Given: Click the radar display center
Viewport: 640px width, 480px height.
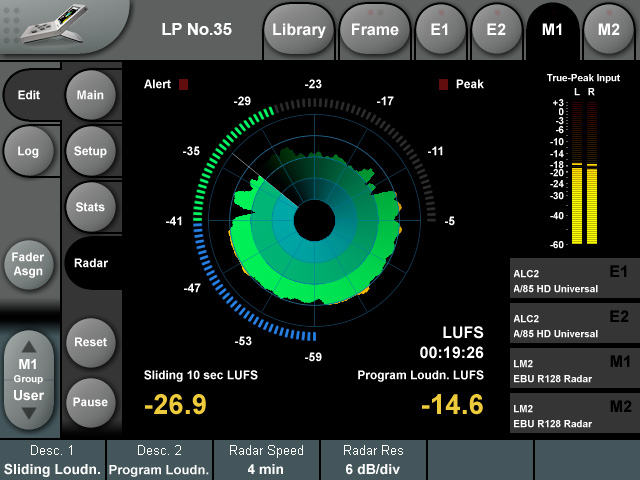Looking at the screenshot, I should point(314,221).
